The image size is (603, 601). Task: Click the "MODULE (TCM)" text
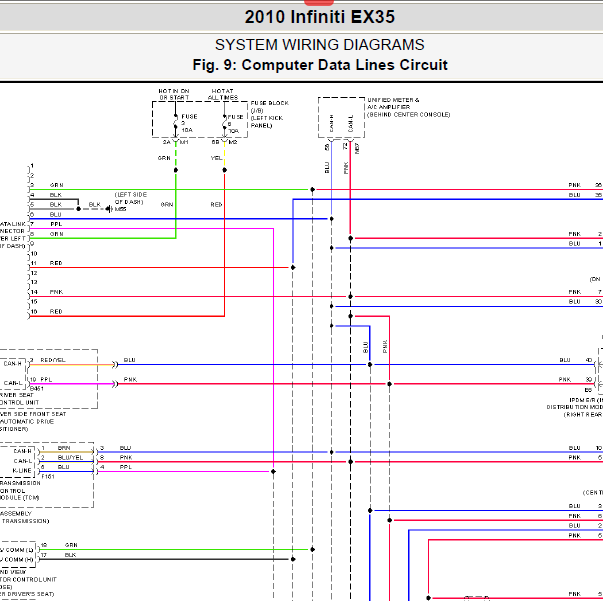click(19, 498)
